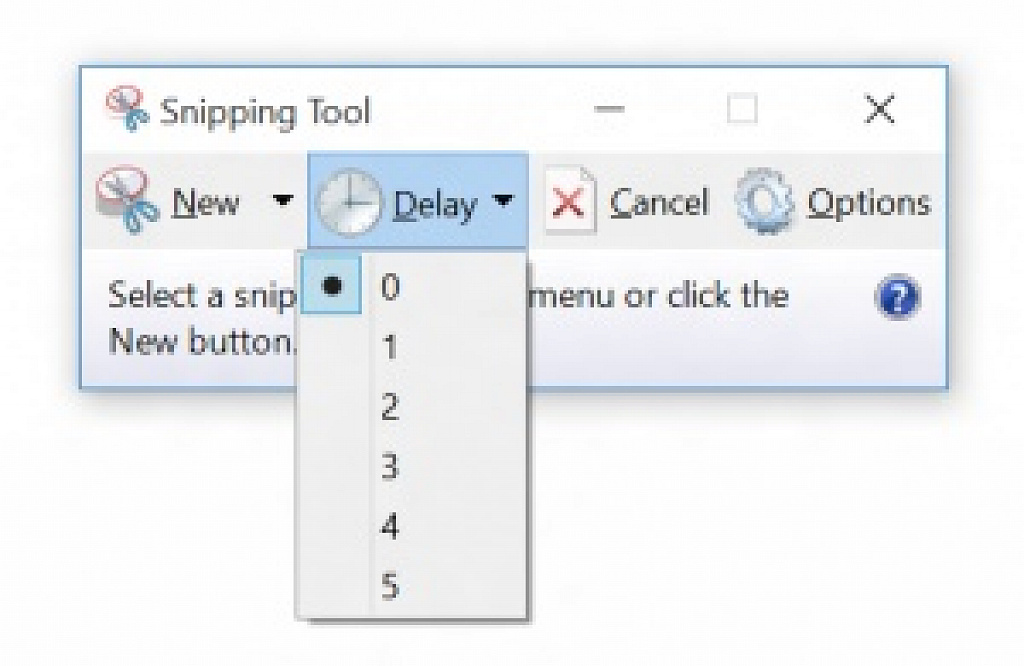Click the Delay clock icon
The image size is (1024, 666).
(x=349, y=202)
